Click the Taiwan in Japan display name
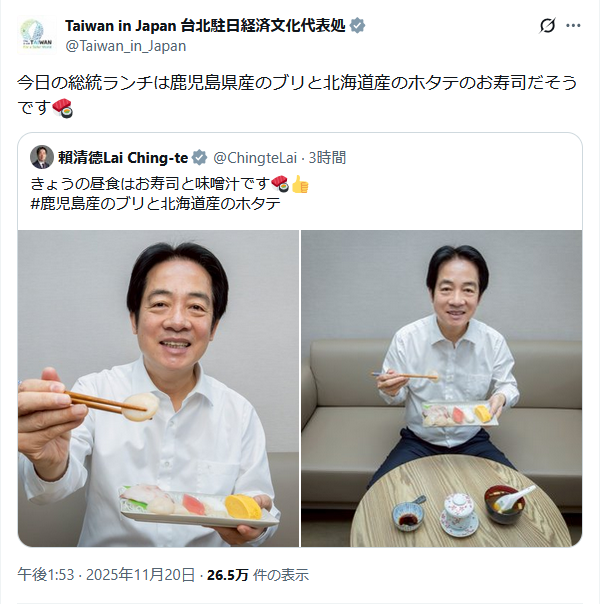 pyautogui.click(x=205, y=26)
